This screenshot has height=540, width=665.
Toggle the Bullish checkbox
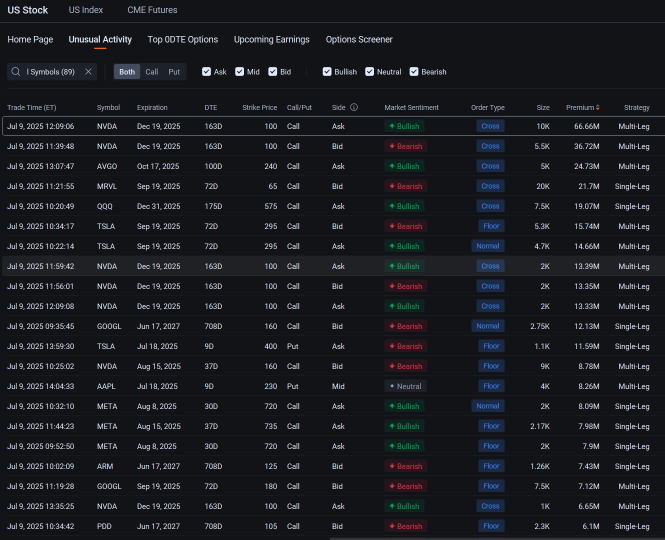[327, 72]
